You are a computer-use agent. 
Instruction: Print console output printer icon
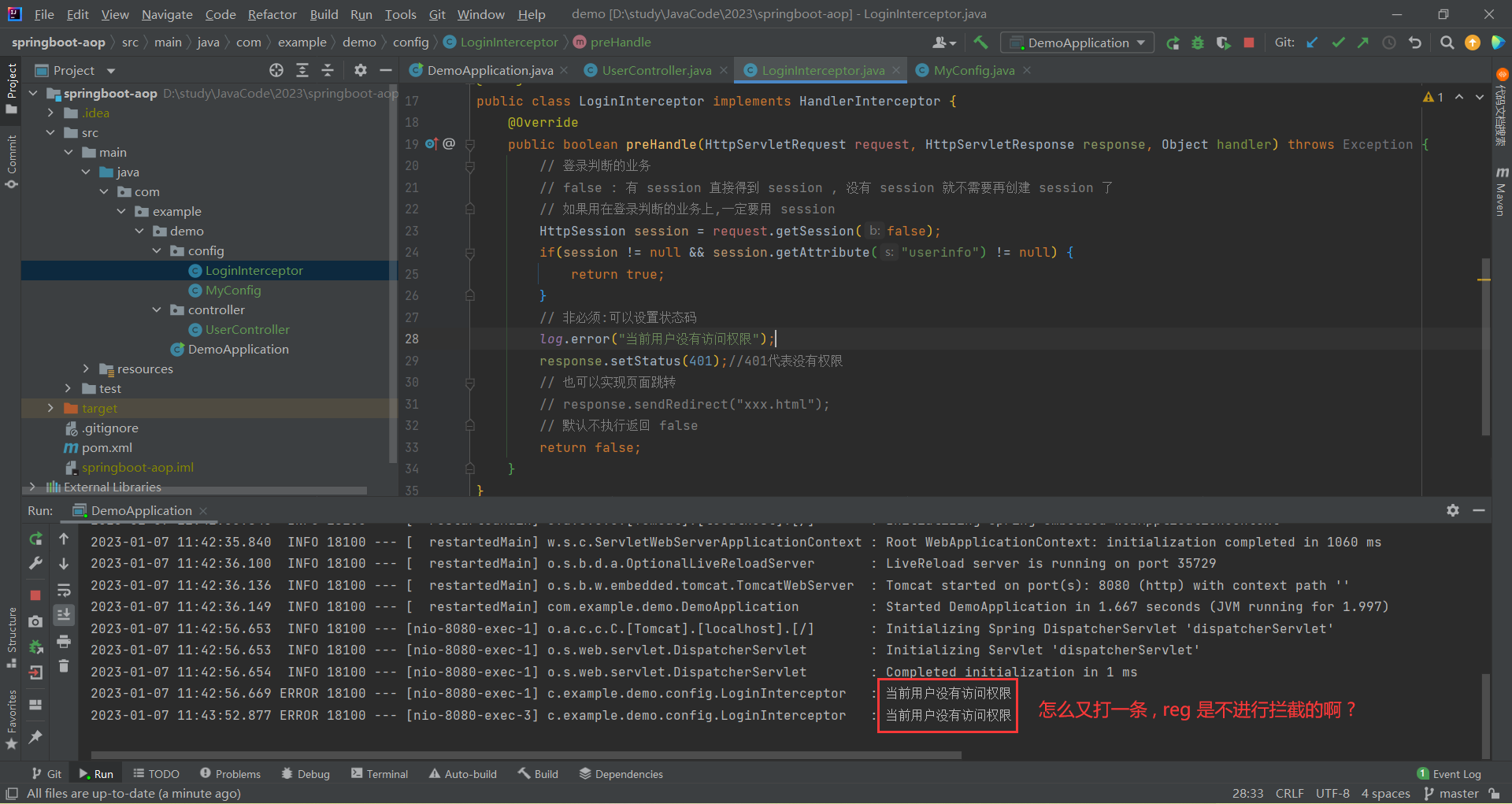64,642
